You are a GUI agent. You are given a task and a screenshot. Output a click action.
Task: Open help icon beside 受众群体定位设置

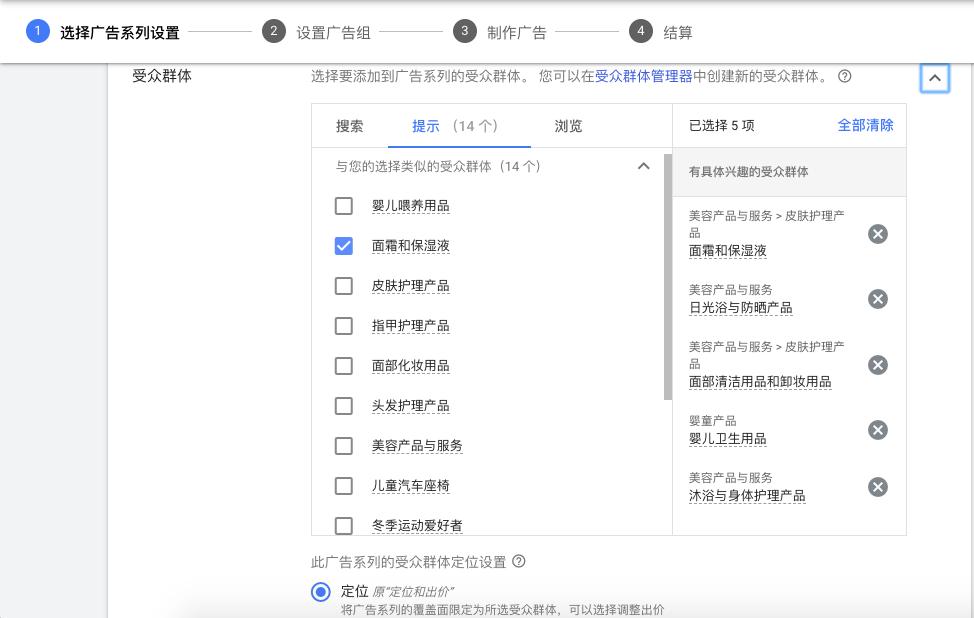coord(518,561)
